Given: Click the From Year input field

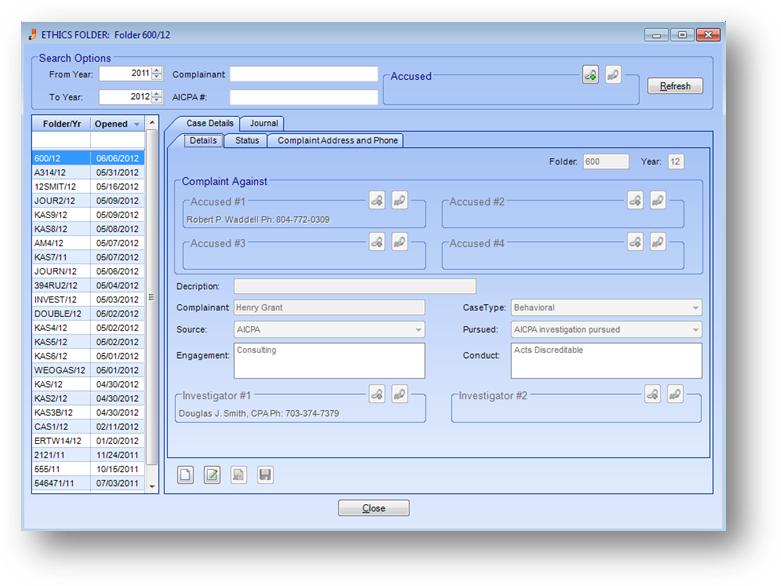Looking at the screenshot, I should click(x=126, y=74).
